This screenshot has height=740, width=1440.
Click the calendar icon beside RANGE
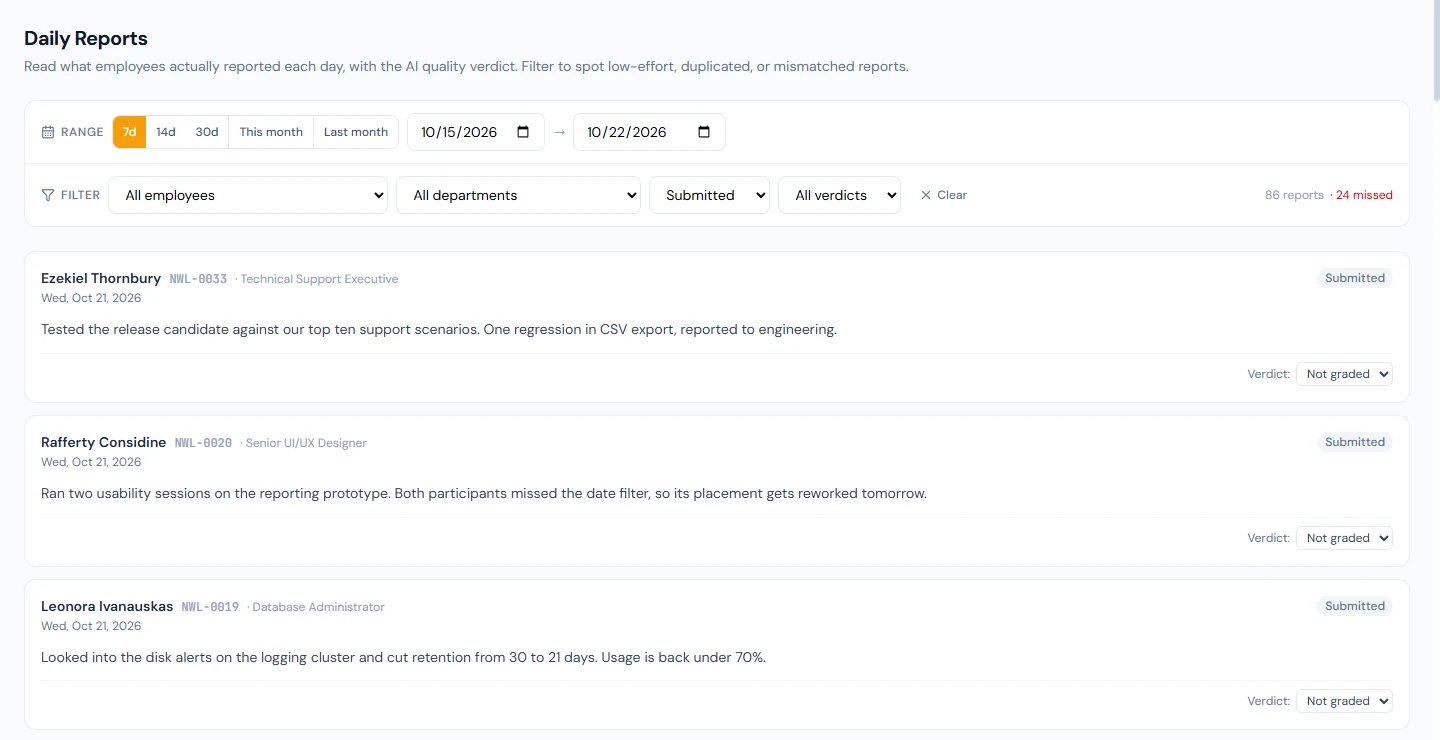(48, 132)
